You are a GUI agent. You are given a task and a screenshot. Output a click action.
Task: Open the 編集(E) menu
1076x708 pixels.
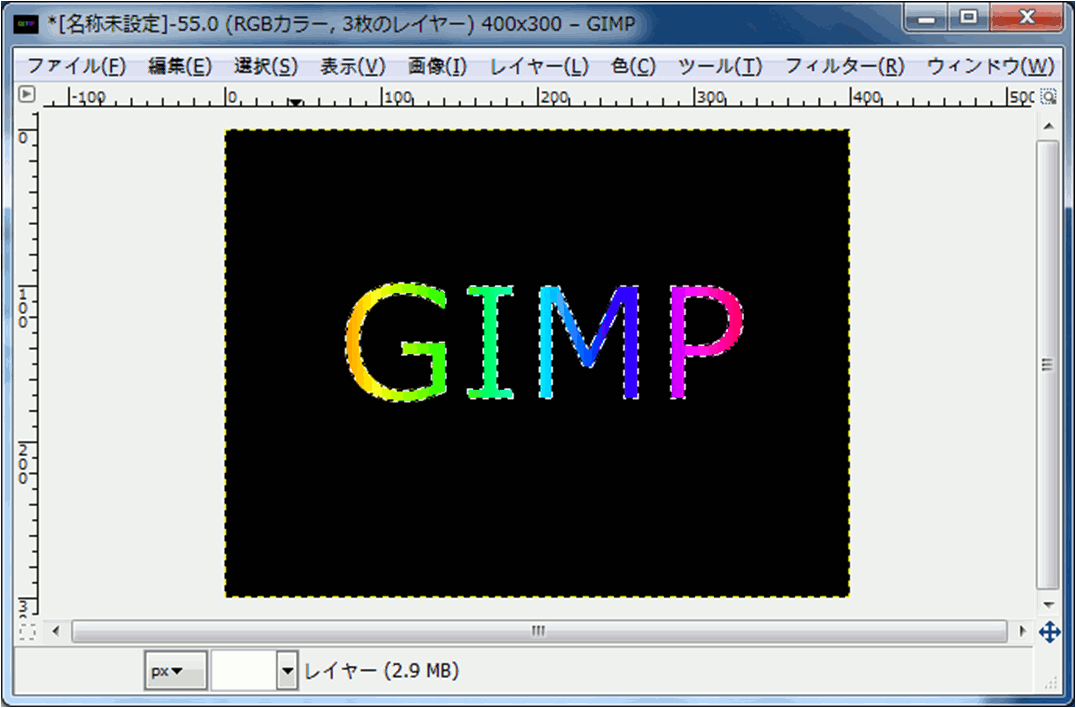[180, 66]
